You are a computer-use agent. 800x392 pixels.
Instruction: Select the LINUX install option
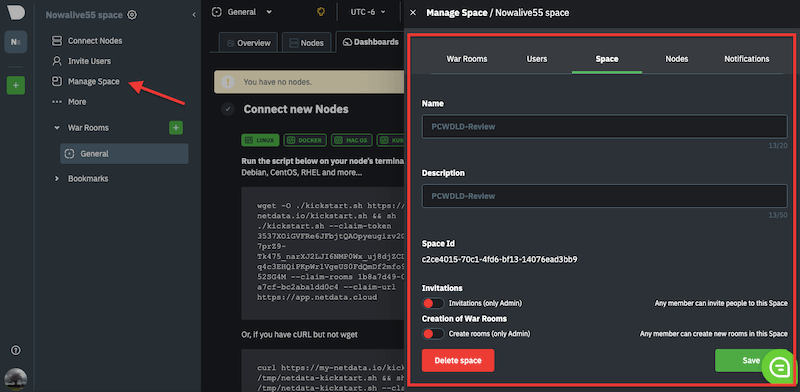pos(260,140)
